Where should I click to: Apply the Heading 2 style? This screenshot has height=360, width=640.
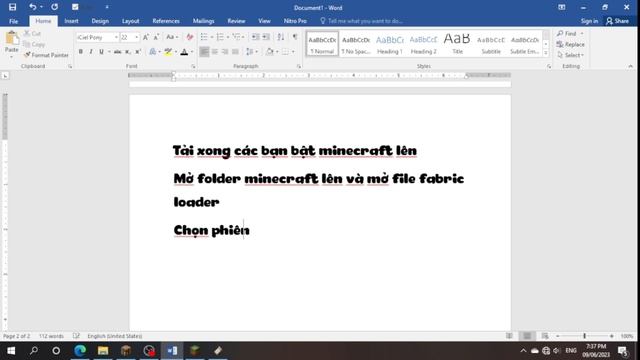(423, 44)
